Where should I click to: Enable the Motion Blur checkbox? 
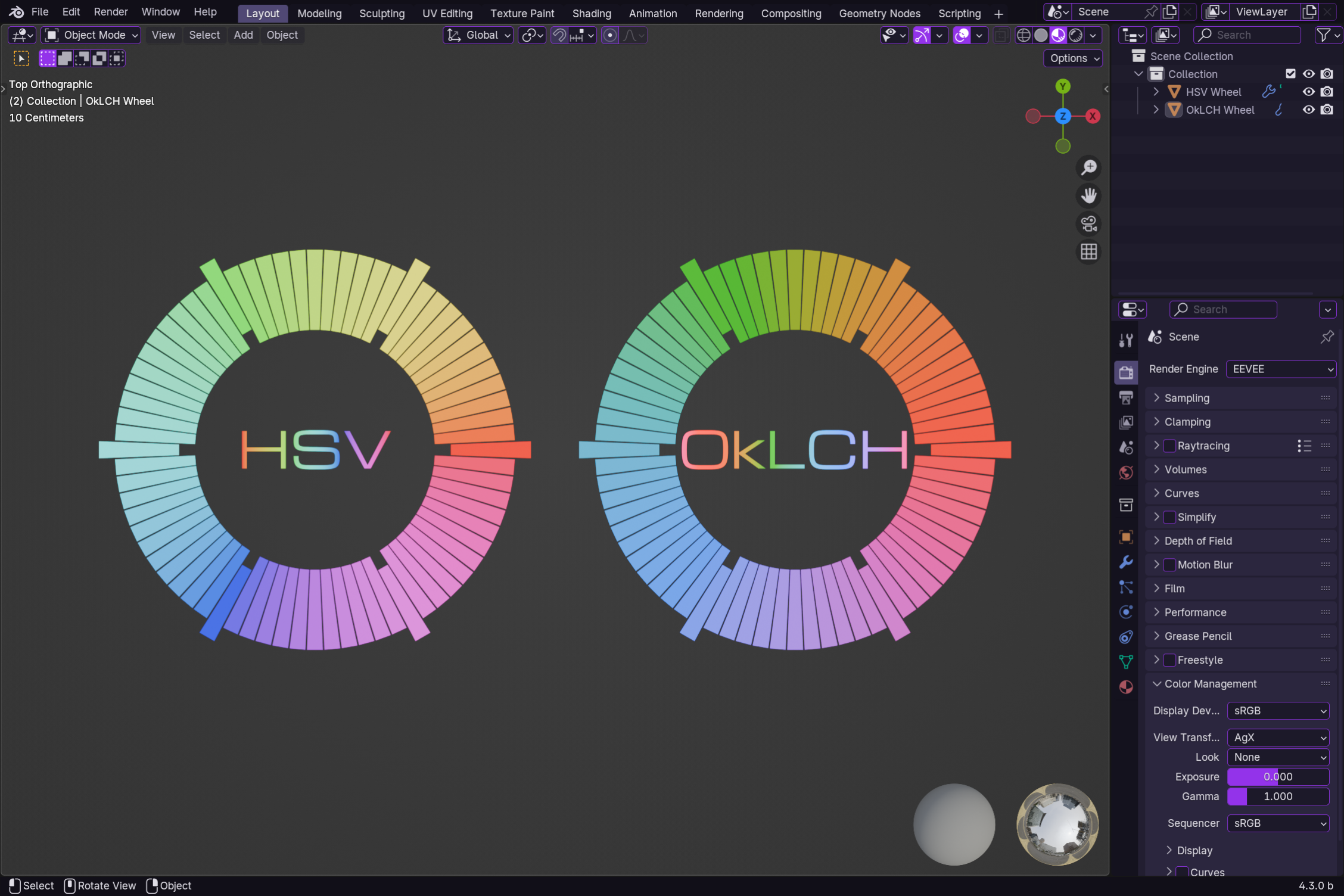[1169, 565]
